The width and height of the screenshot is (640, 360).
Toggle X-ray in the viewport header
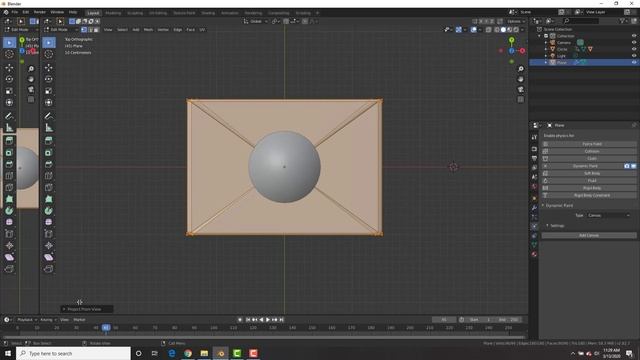[x=489, y=30]
